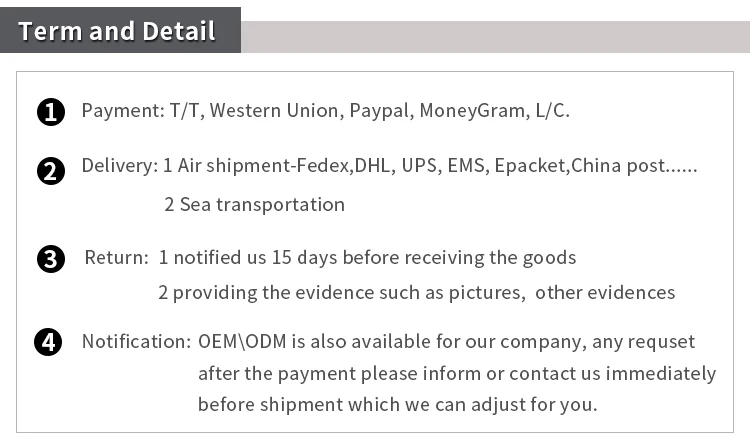Click the Payment methods line

326,111
